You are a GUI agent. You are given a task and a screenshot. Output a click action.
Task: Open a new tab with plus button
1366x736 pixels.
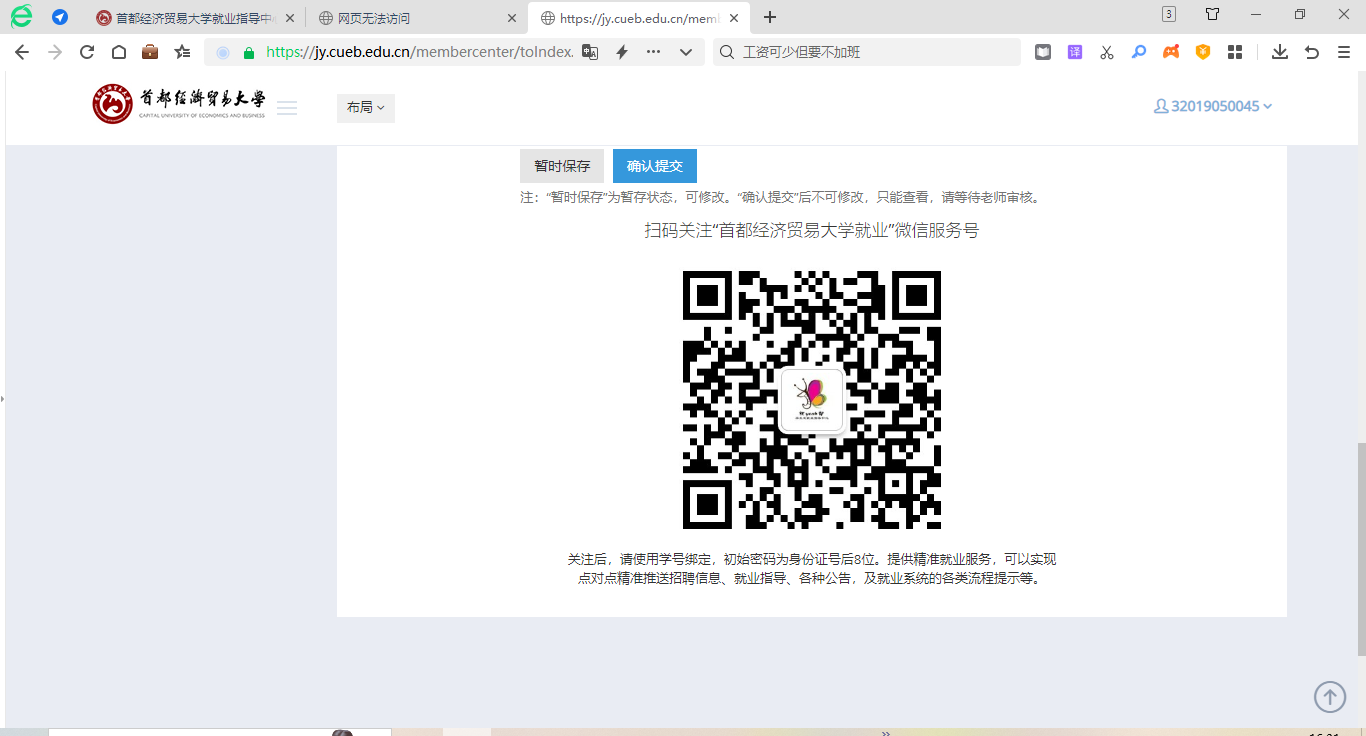click(770, 17)
